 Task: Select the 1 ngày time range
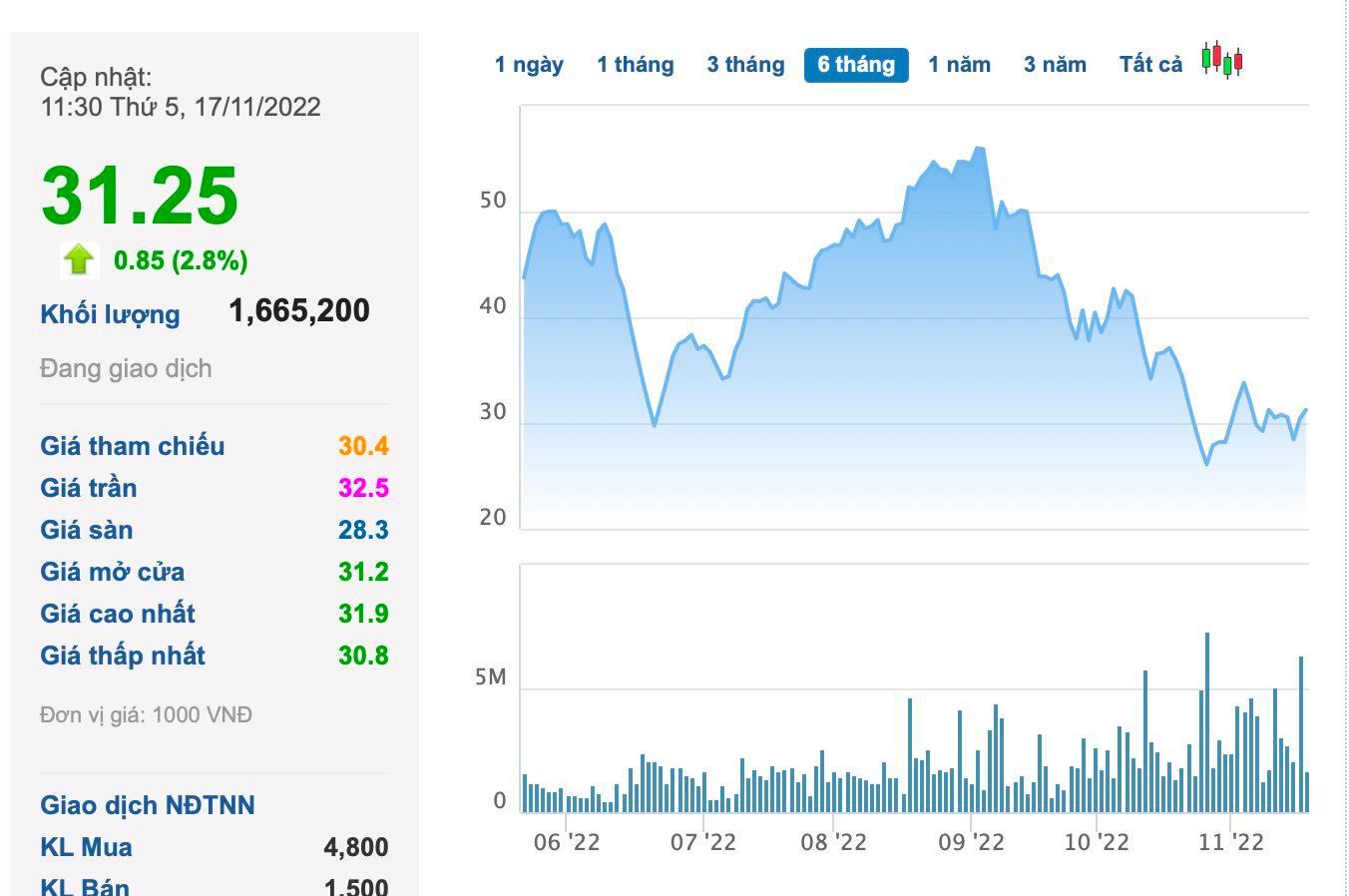[529, 65]
